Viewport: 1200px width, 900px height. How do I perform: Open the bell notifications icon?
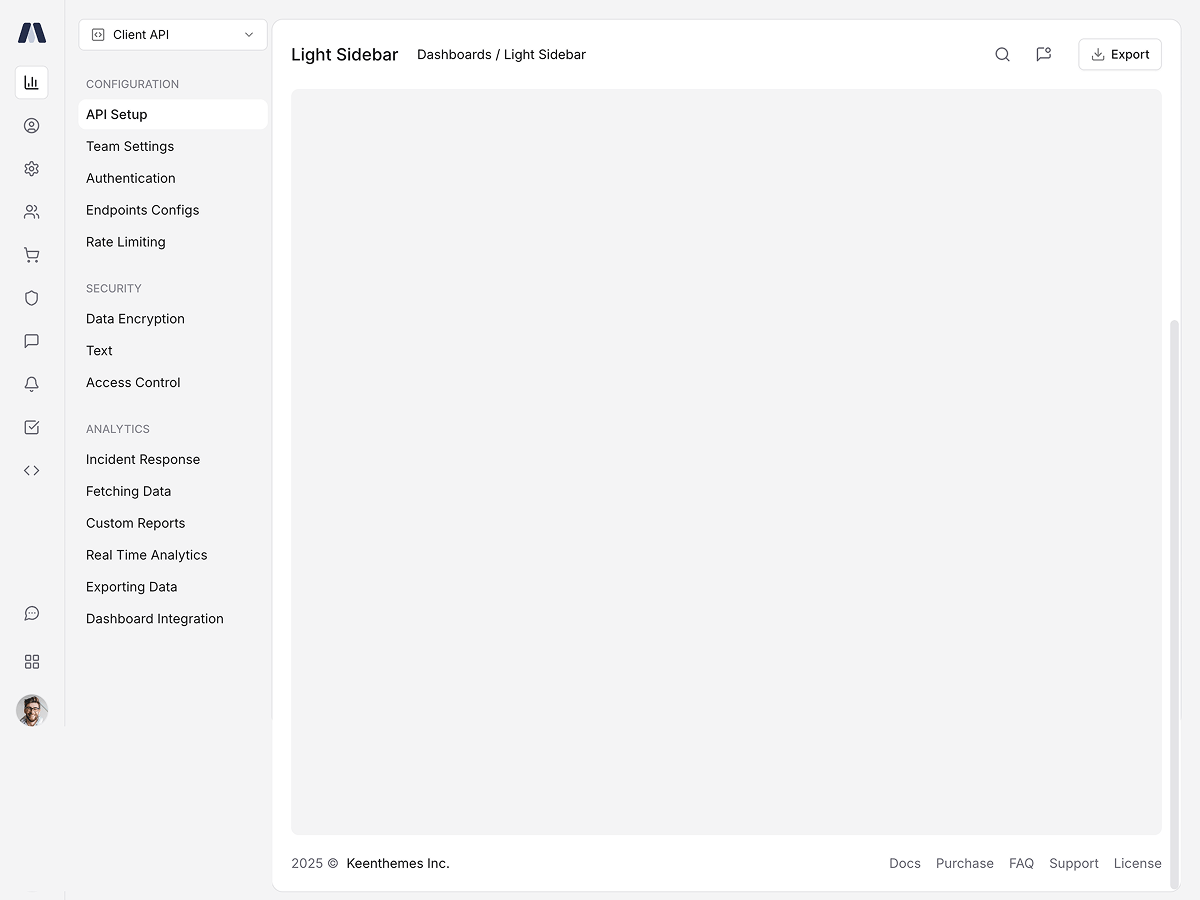click(31, 384)
